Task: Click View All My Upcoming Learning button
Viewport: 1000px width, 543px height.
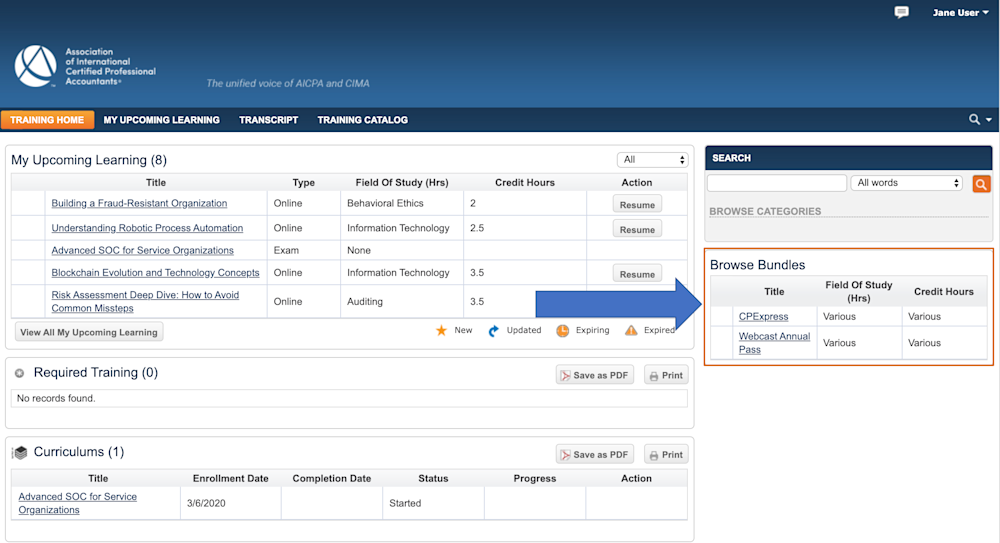Action: (x=89, y=332)
